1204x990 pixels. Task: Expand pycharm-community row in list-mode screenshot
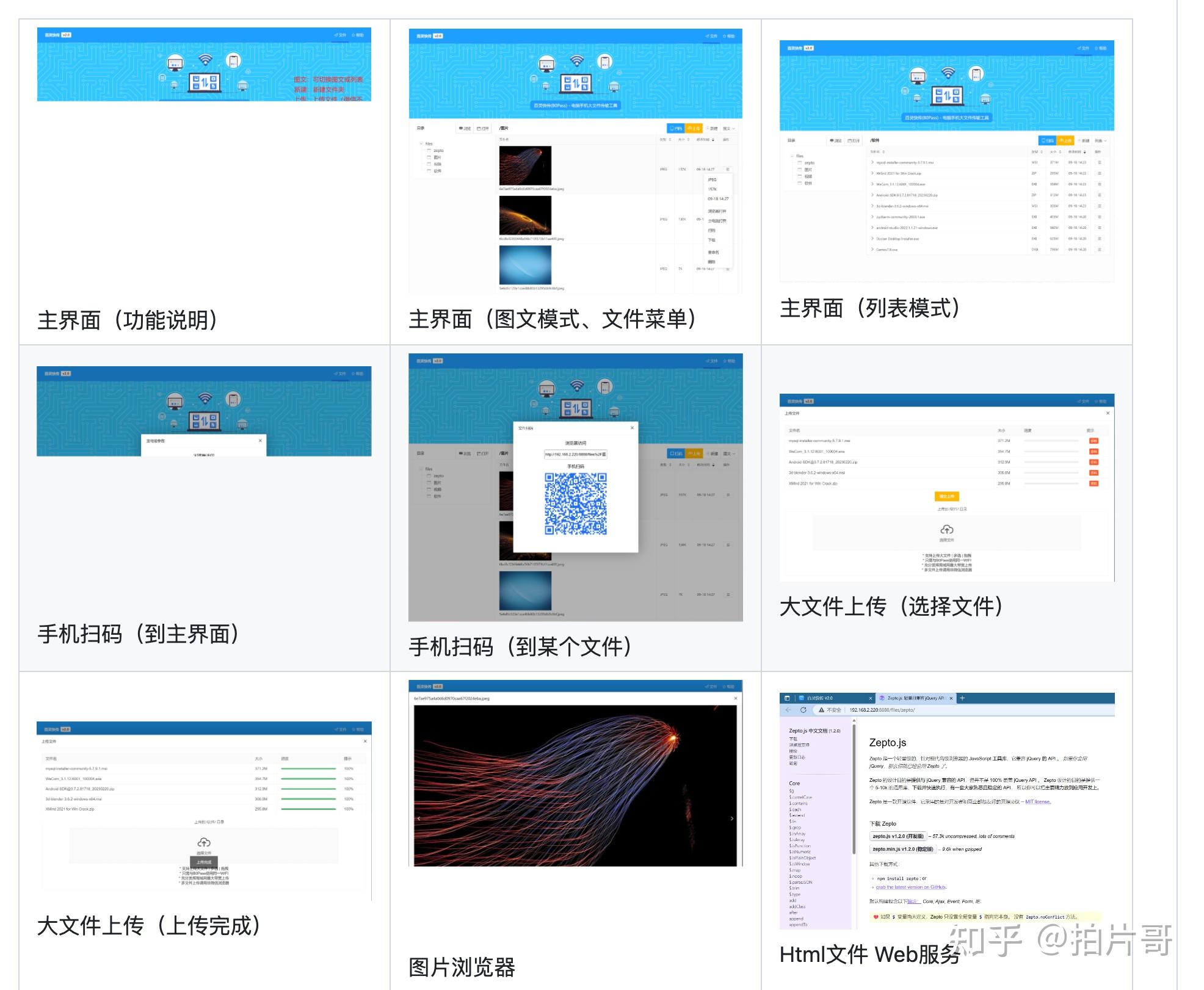[x=872, y=217]
